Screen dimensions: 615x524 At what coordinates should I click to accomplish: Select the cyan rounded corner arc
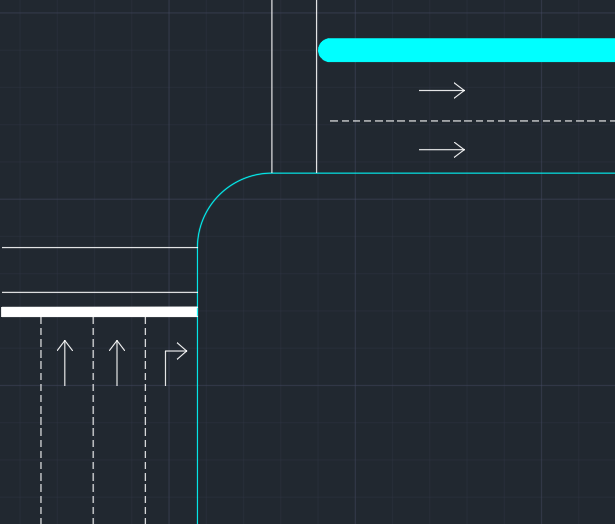[219, 195]
